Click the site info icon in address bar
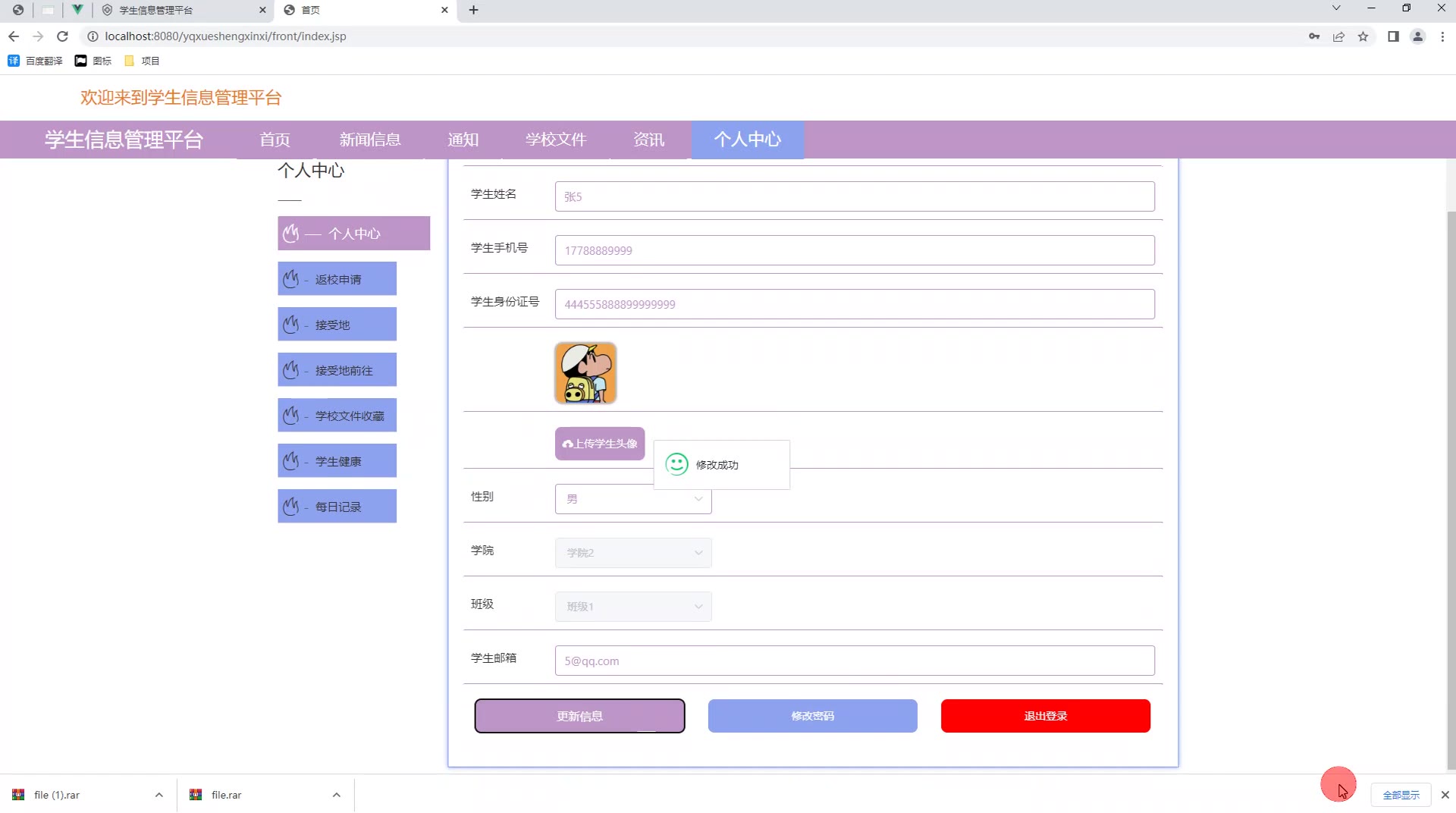This screenshot has height=813, width=1456. pyautogui.click(x=93, y=36)
